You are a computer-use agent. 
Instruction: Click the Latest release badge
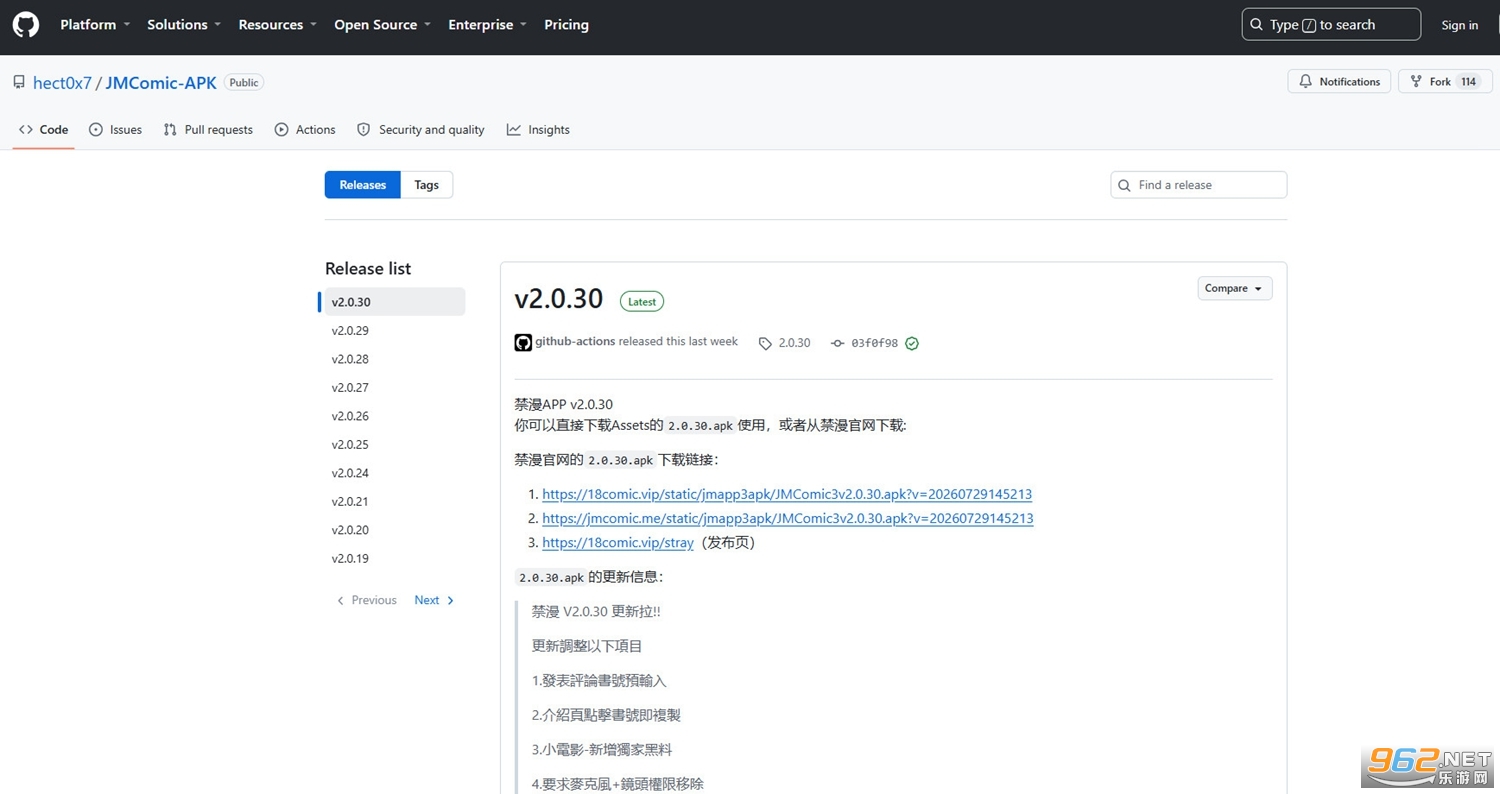[x=642, y=301]
